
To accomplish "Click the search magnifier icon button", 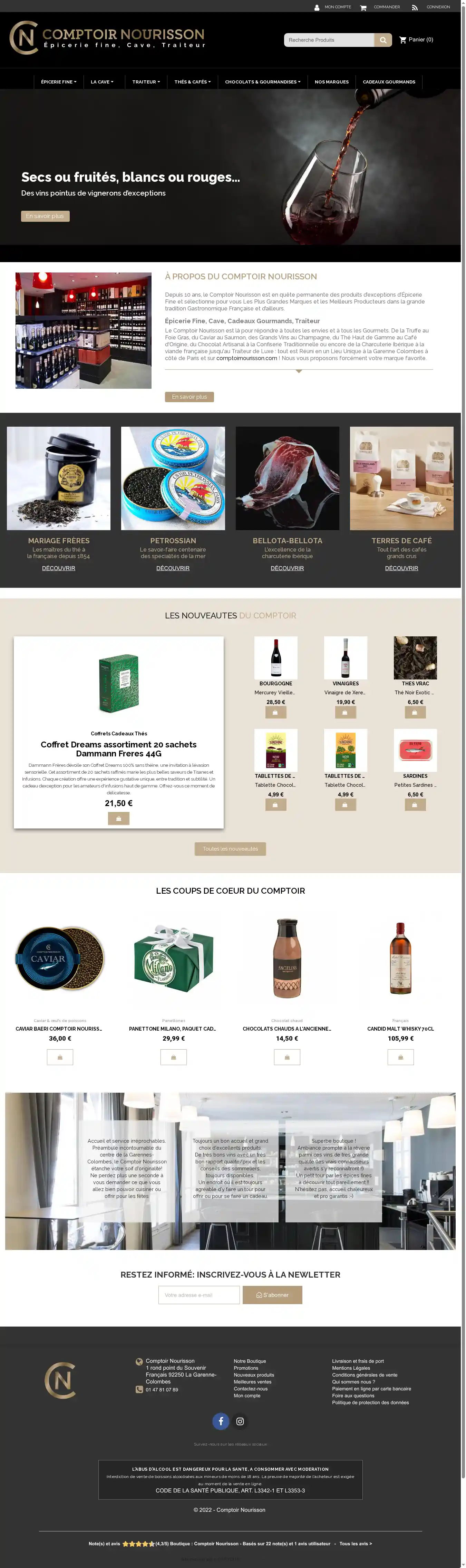I will [x=382, y=40].
